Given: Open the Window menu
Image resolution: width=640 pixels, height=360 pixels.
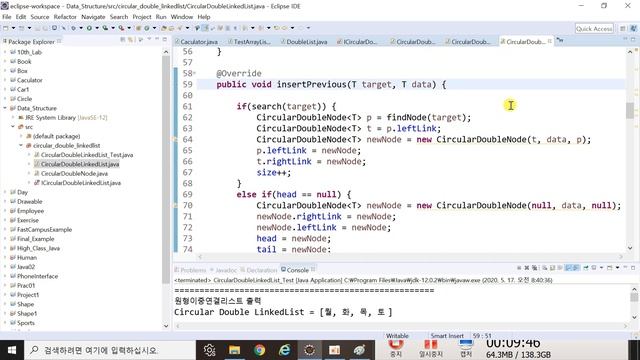Looking at the screenshot, I should (182, 17).
